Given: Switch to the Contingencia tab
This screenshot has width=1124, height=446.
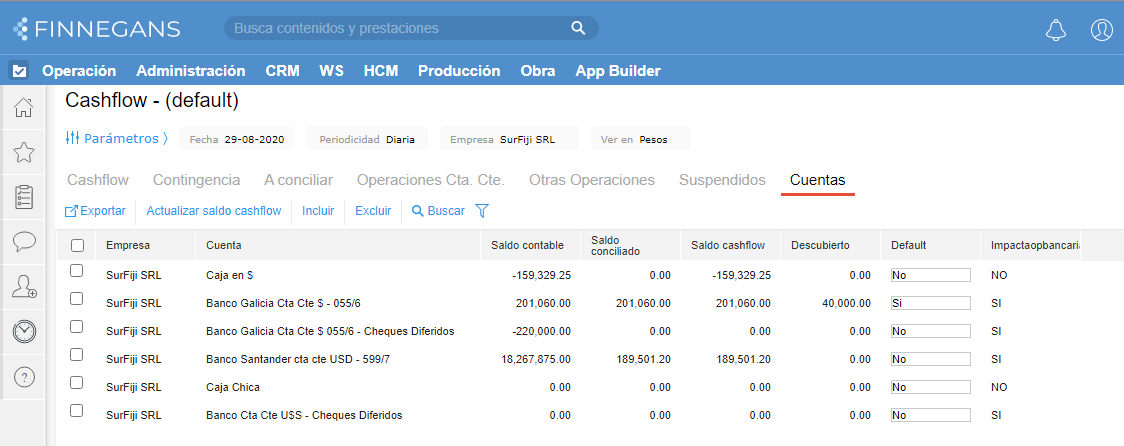Looking at the screenshot, I should (196, 180).
